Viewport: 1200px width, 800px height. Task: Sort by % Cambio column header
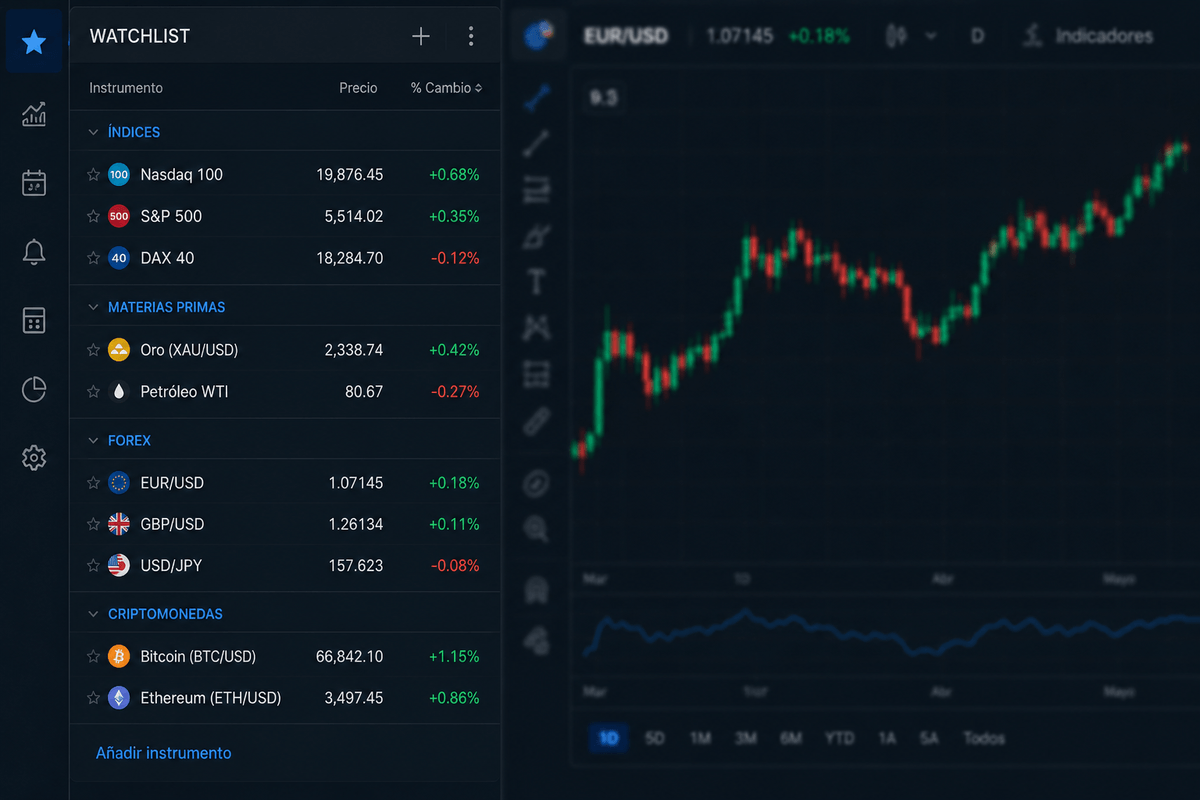(x=446, y=88)
